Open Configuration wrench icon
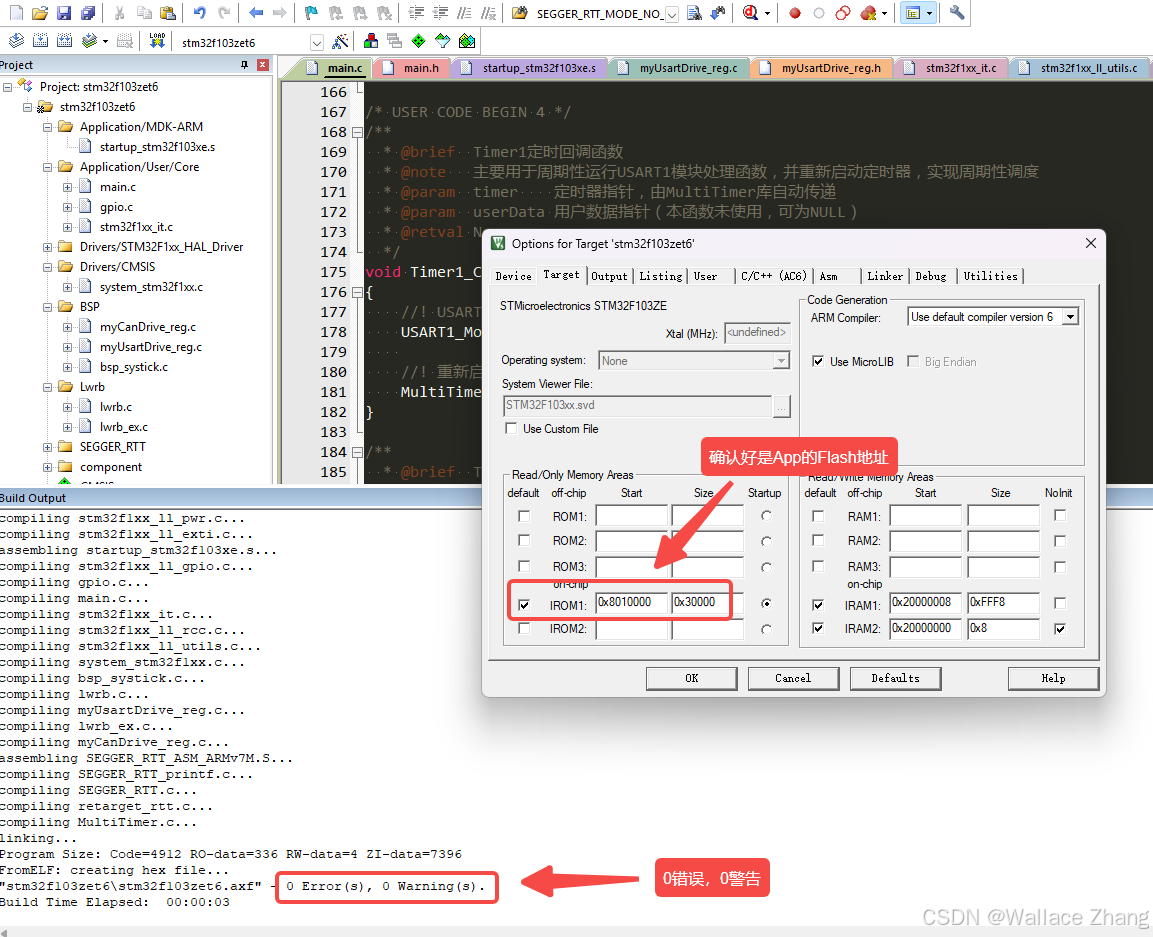The image size is (1153, 937). (957, 13)
